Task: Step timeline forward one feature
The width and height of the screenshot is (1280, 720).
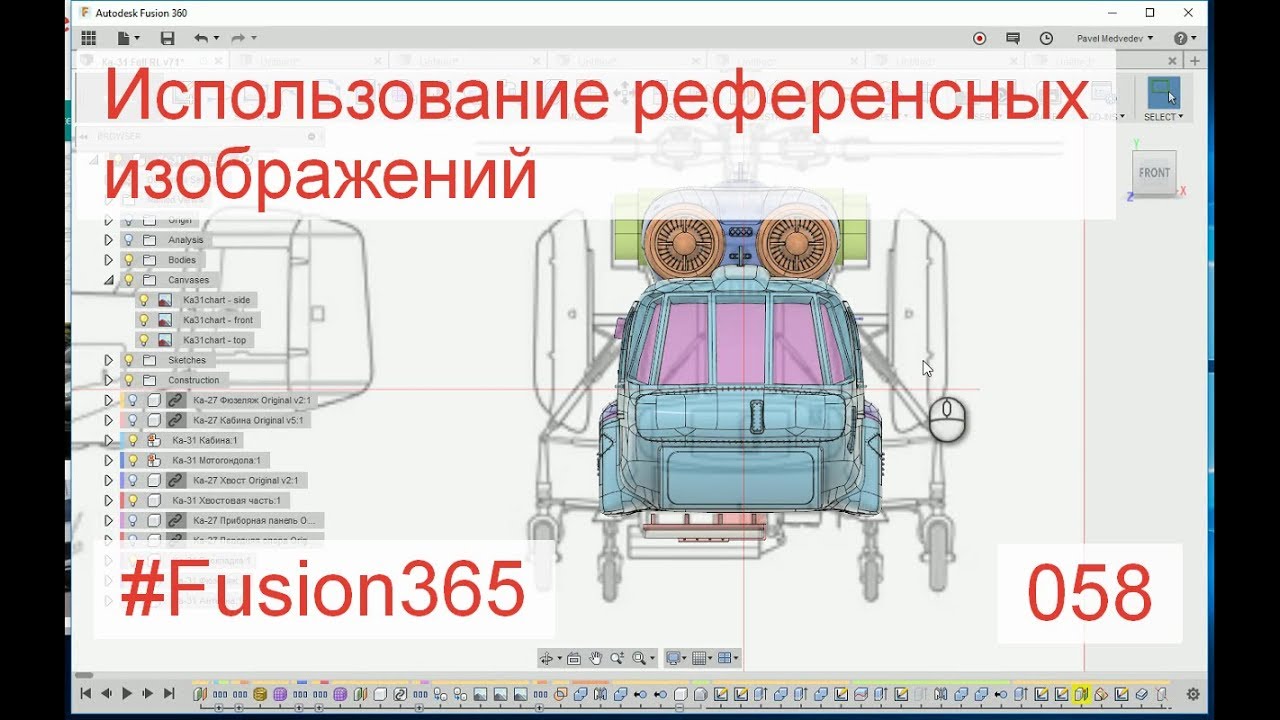Action: pyautogui.click(x=148, y=693)
